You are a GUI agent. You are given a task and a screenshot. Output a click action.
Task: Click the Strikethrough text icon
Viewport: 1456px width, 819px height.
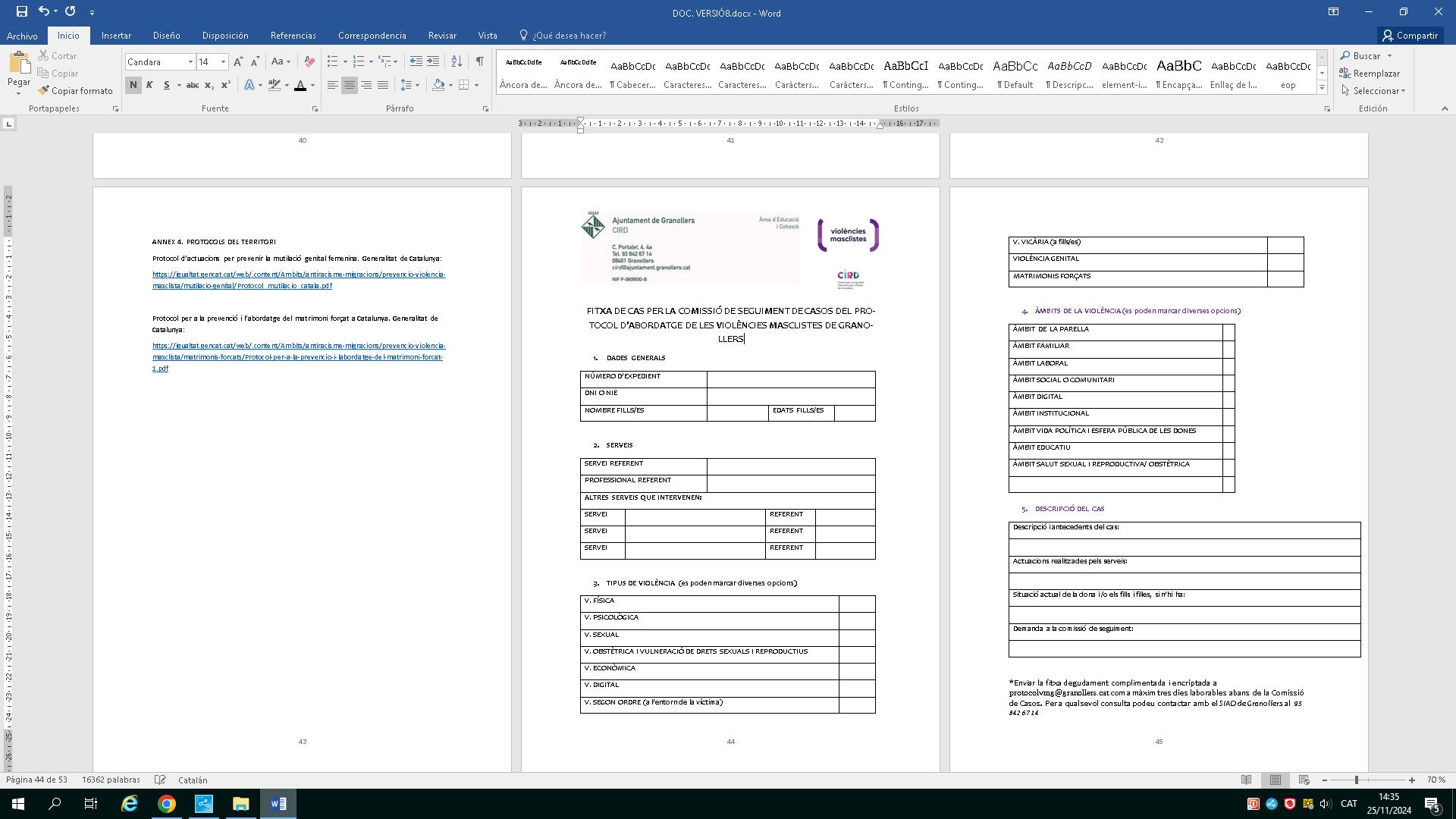click(193, 85)
